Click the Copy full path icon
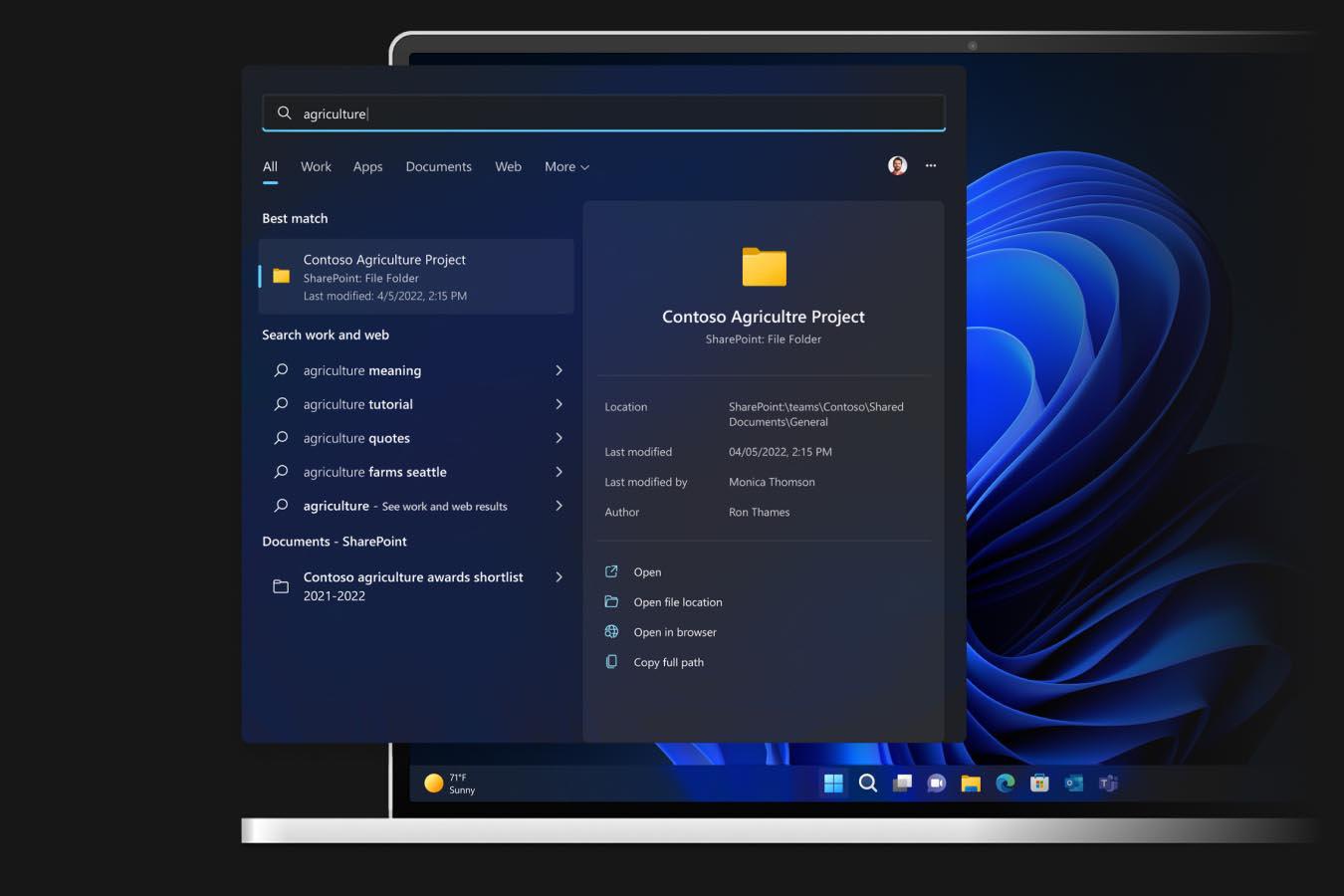 (611, 661)
